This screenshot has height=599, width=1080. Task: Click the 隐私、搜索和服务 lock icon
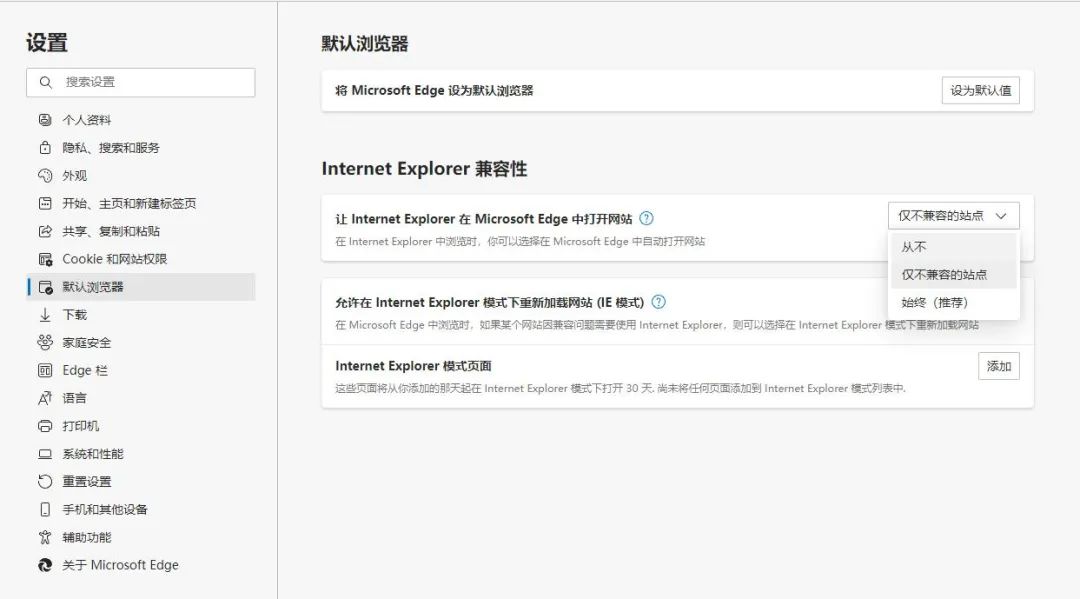45,147
